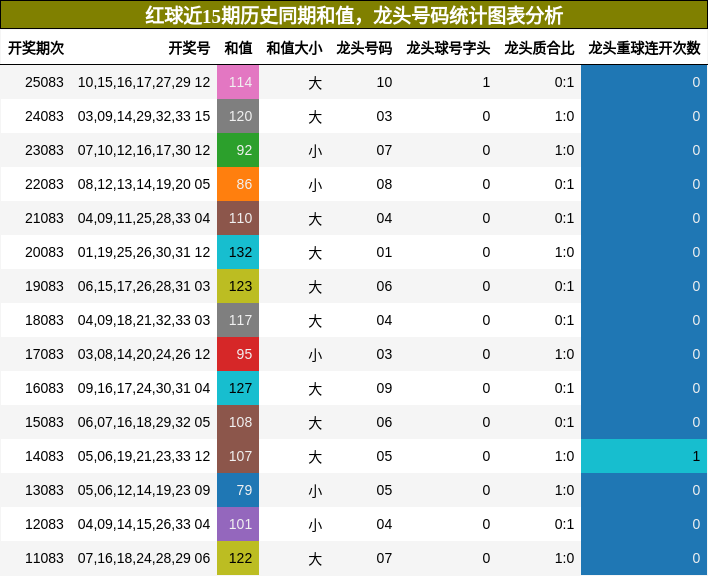The image size is (708, 576).
Task: Select period number 15083
Action: point(44,422)
